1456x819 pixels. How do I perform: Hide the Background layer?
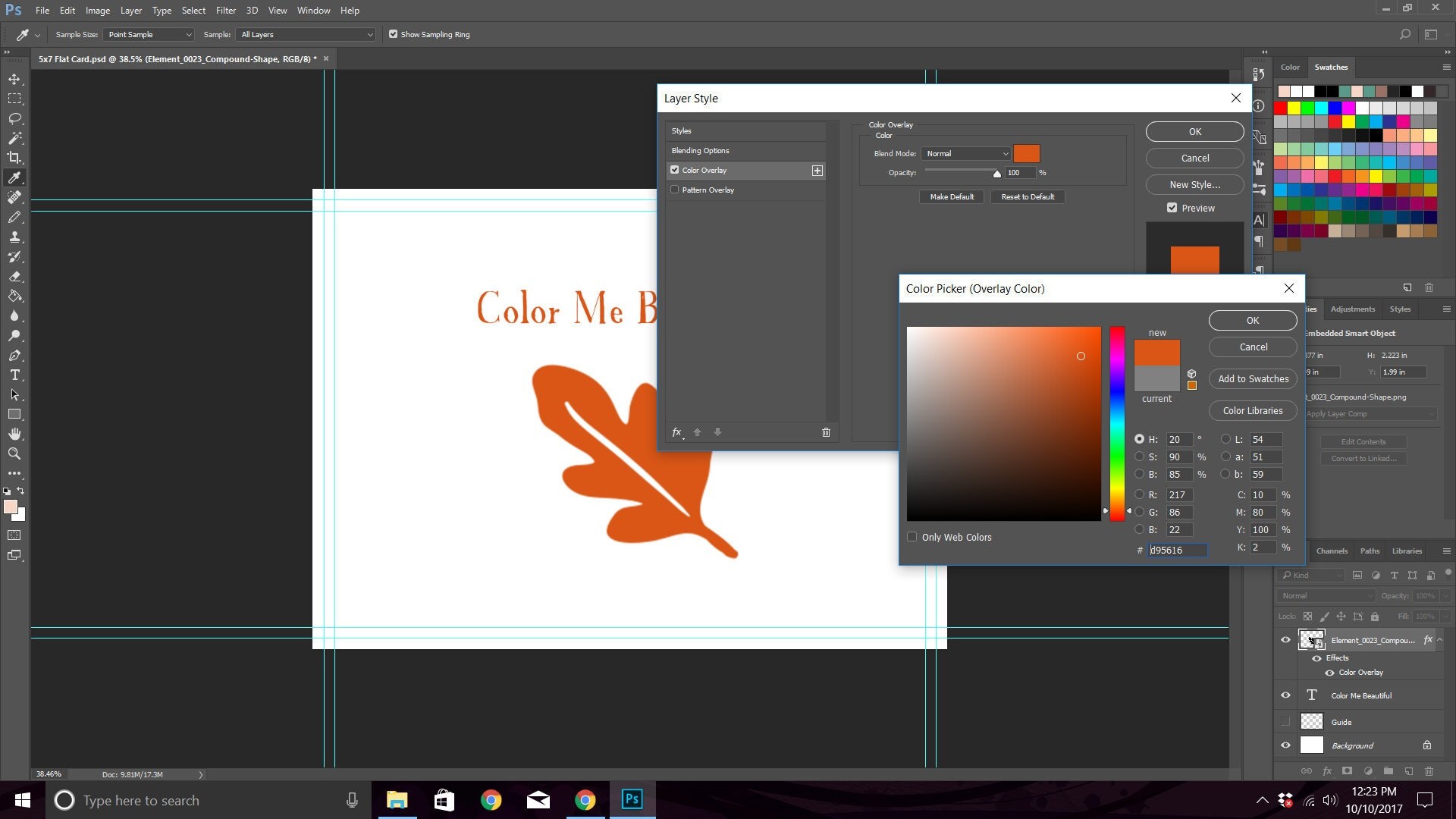[x=1285, y=745]
